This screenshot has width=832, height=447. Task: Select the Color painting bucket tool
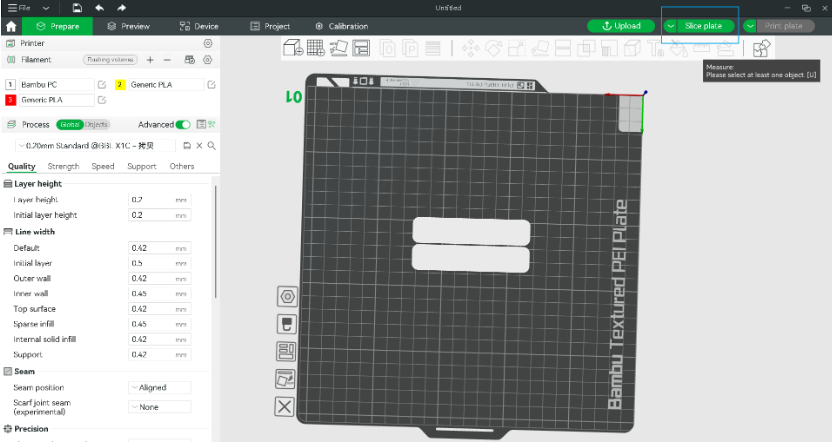678,49
